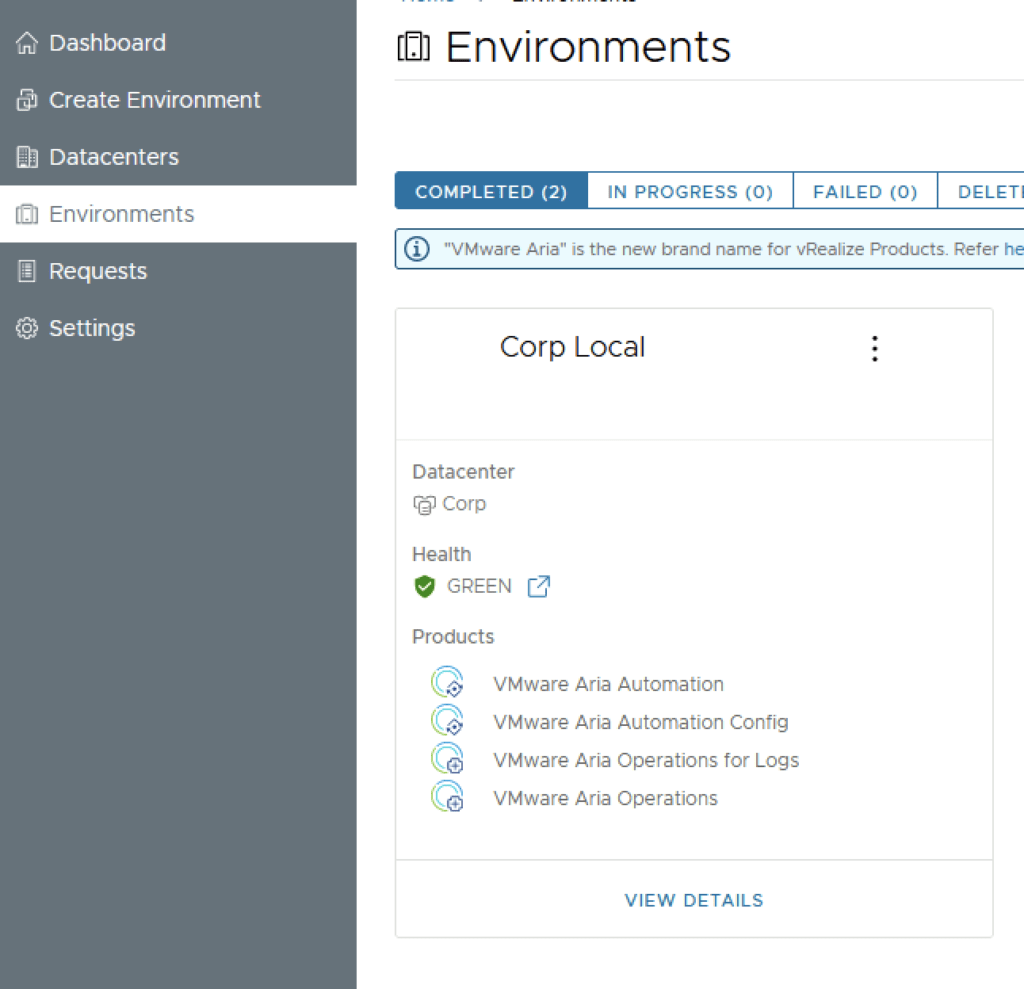Click the VMware Aria brand name notice text
The image size is (1024, 989).
tap(733, 249)
